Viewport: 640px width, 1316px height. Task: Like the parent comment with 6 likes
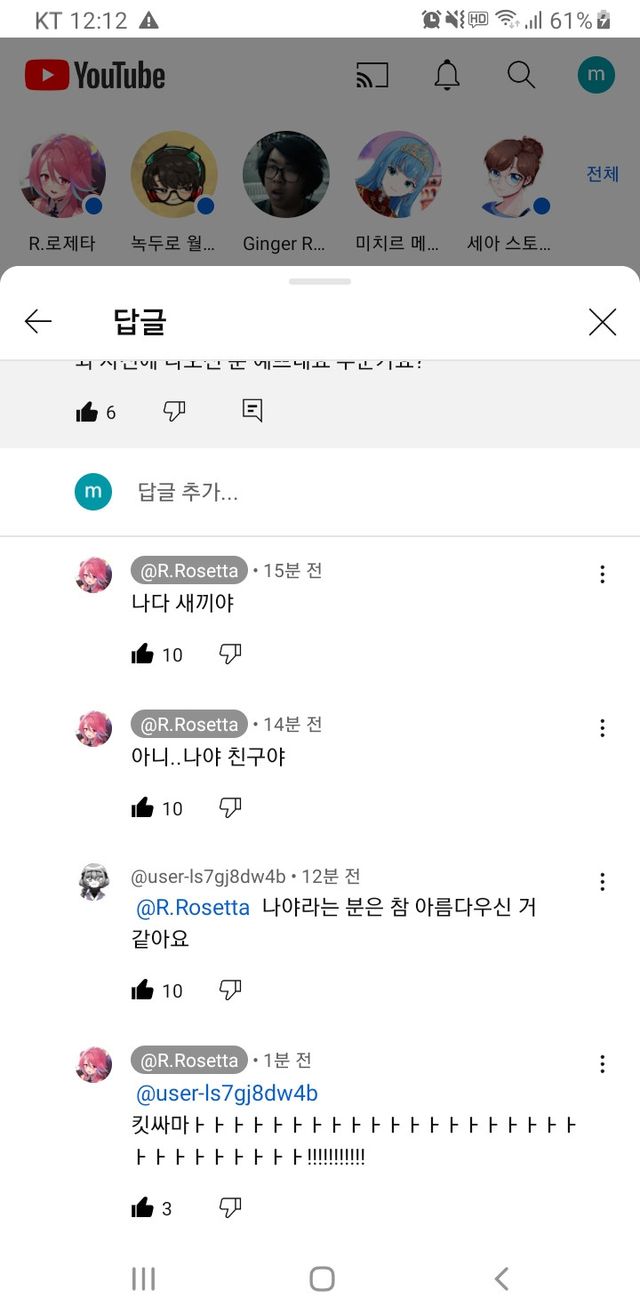(87, 411)
